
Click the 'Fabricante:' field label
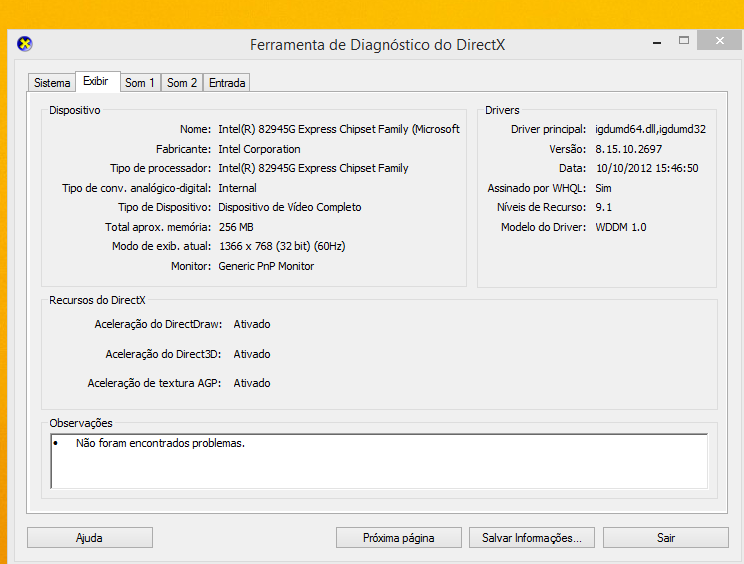pos(183,149)
